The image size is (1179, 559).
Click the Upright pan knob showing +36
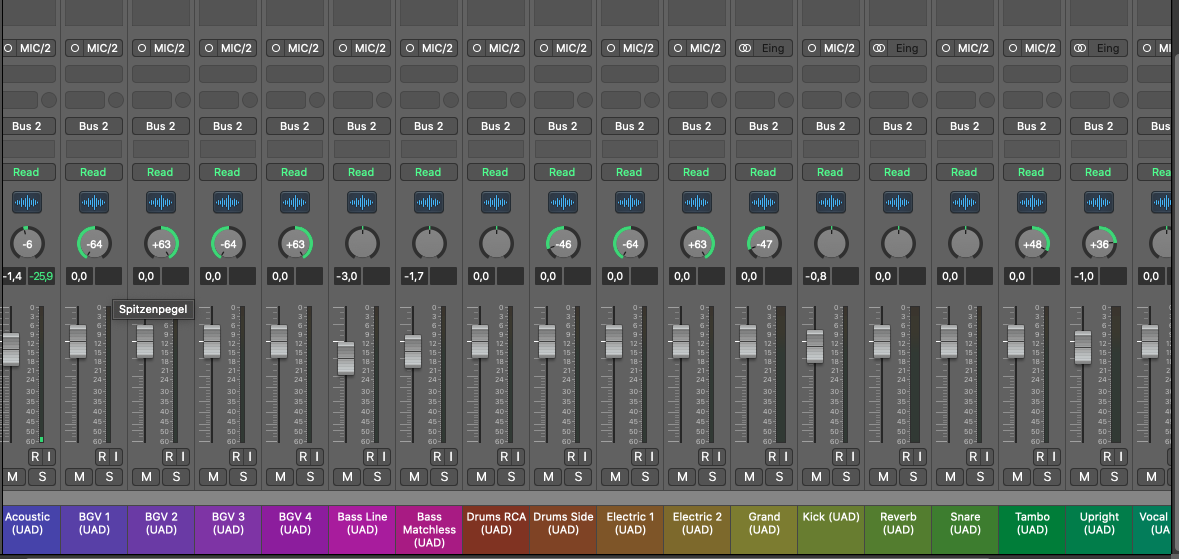pyautogui.click(x=1099, y=244)
